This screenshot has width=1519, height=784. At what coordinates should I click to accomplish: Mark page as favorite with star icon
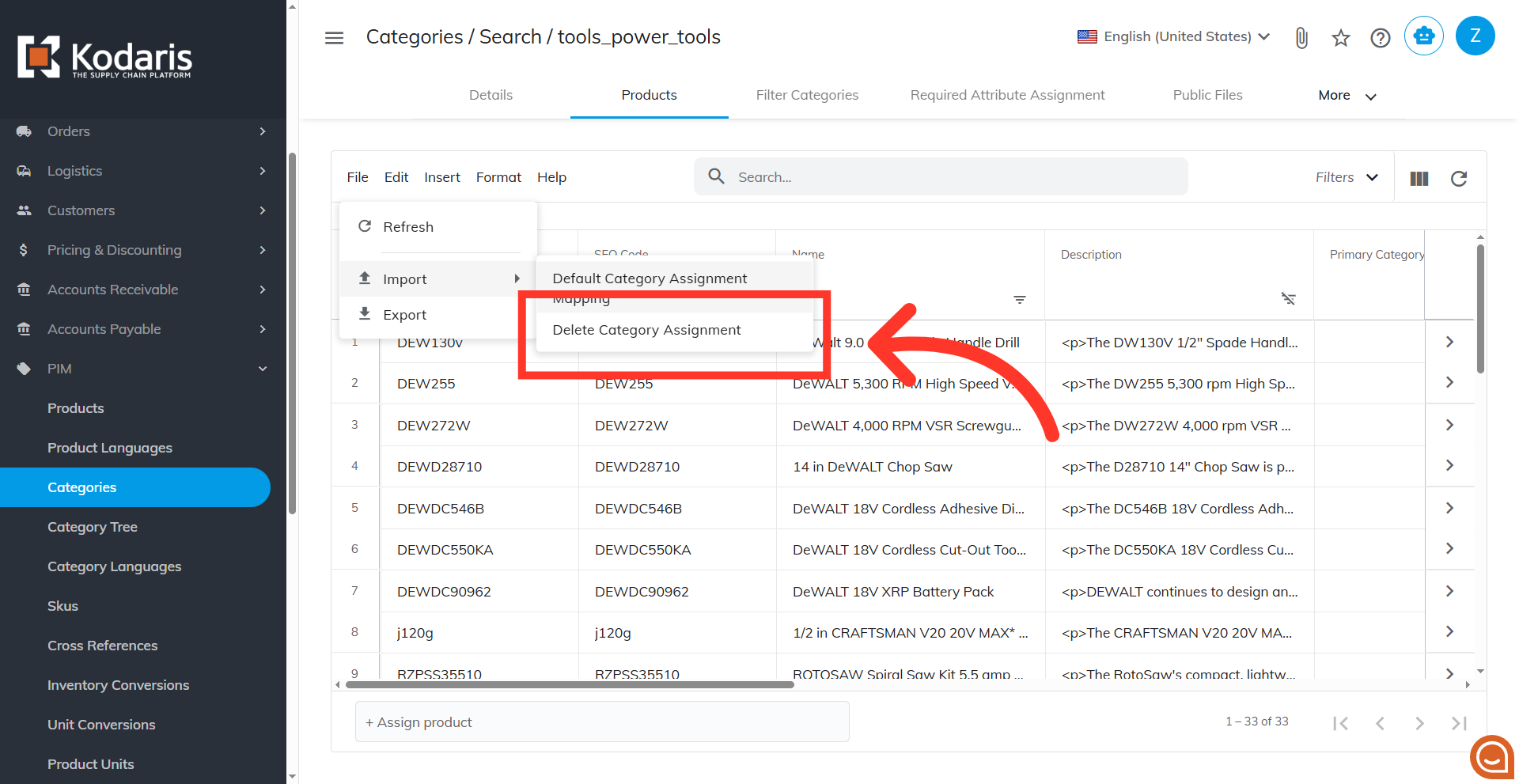pos(1341,37)
